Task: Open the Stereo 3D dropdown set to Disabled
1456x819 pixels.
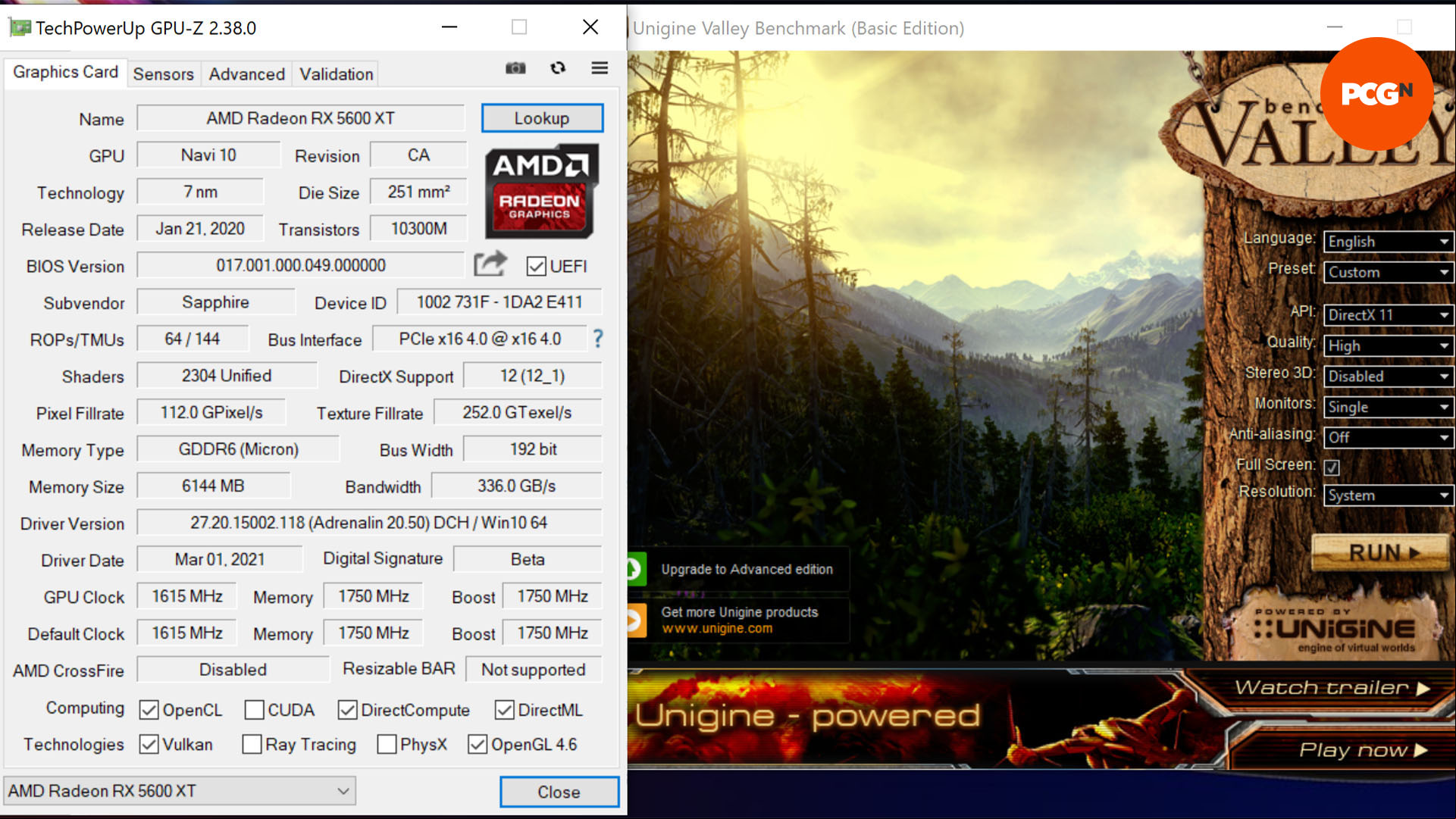Action: point(1389,377)
